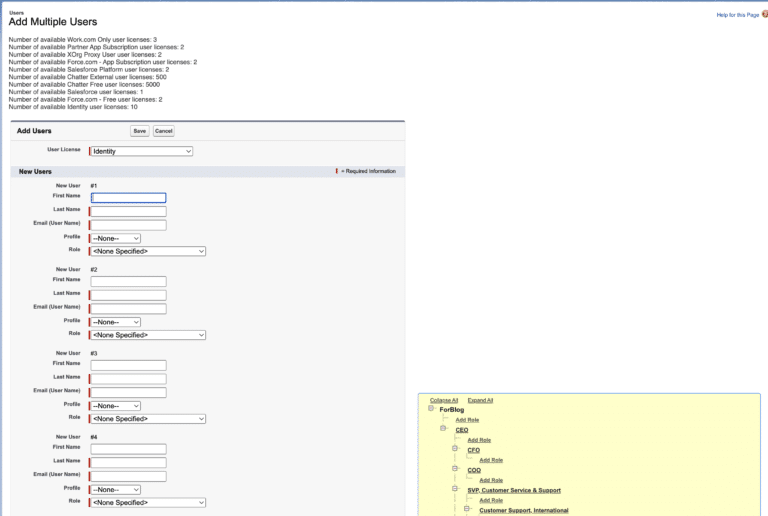This screenshot has width=768, height=516.
Task: Click the Work.com Only user licenses line
Action: (x=83, y=40)
